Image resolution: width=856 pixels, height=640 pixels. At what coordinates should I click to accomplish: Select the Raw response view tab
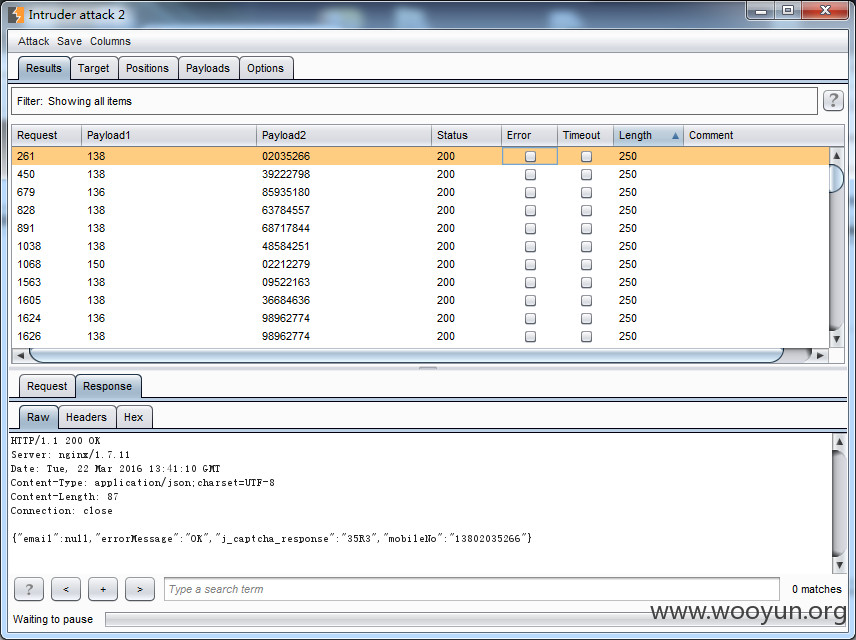[x=38, y=417]
